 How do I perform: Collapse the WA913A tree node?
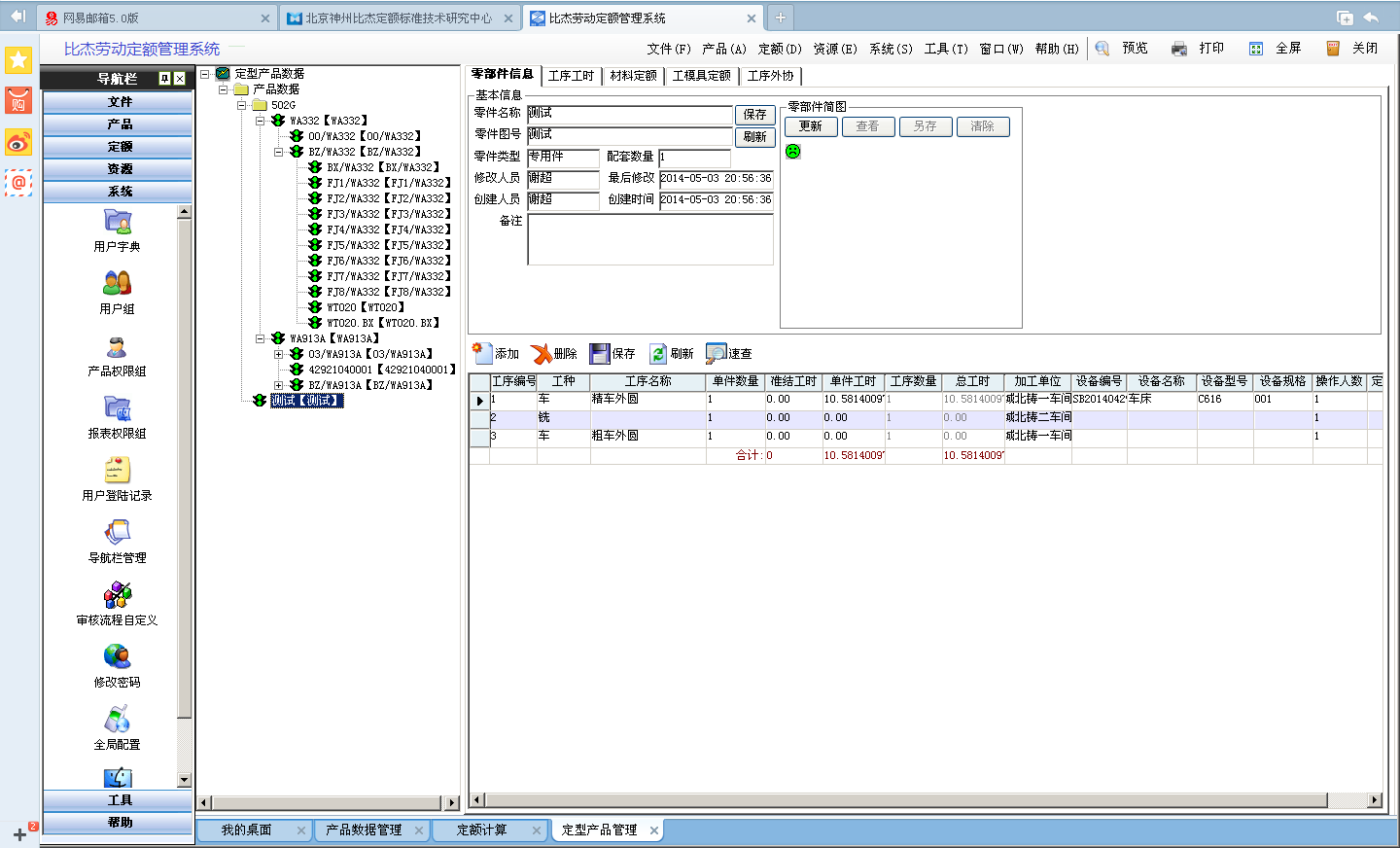[261, 338]
